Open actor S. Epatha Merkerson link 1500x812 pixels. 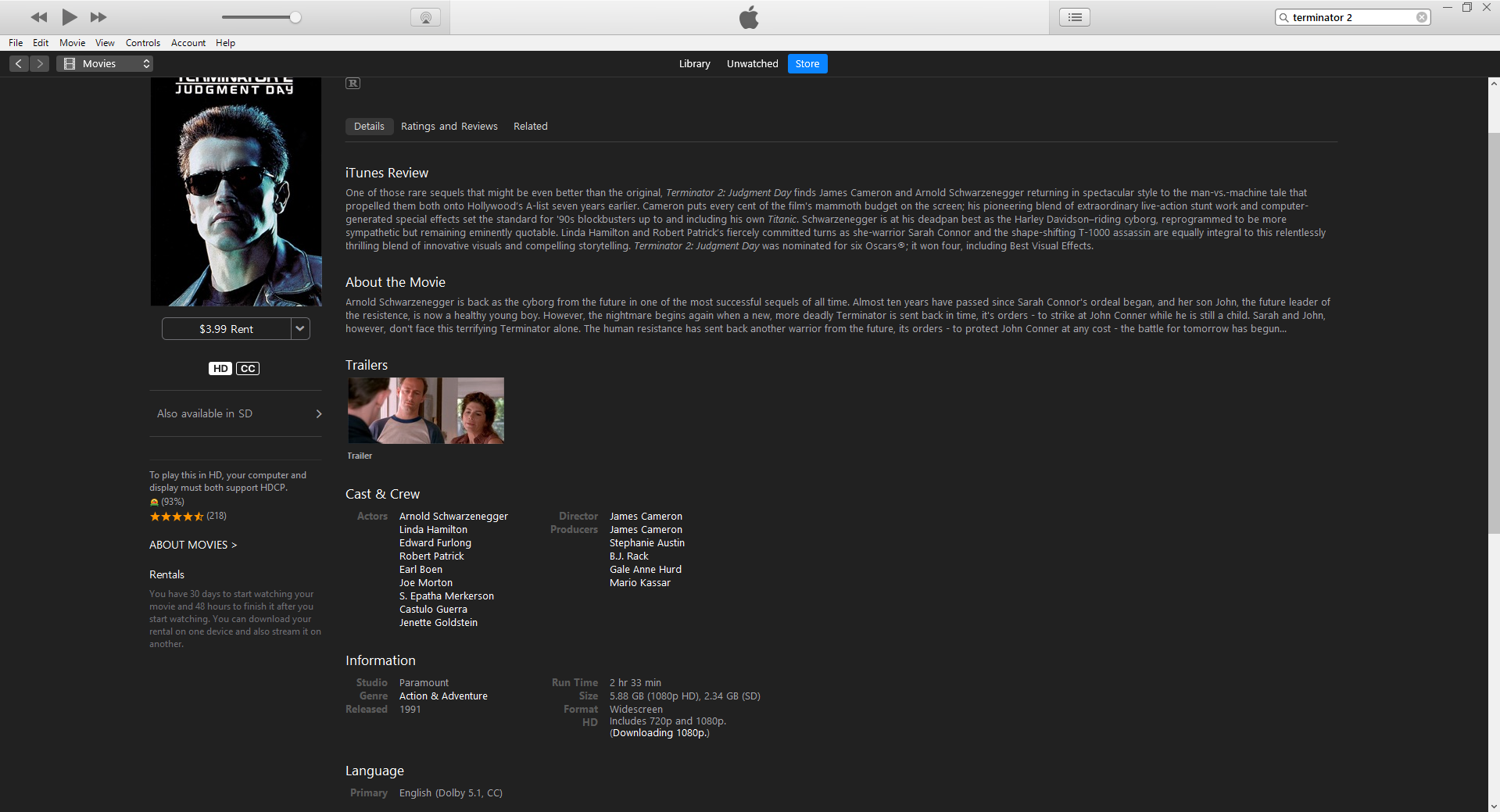pyautogui.click(x=446, y=596)
